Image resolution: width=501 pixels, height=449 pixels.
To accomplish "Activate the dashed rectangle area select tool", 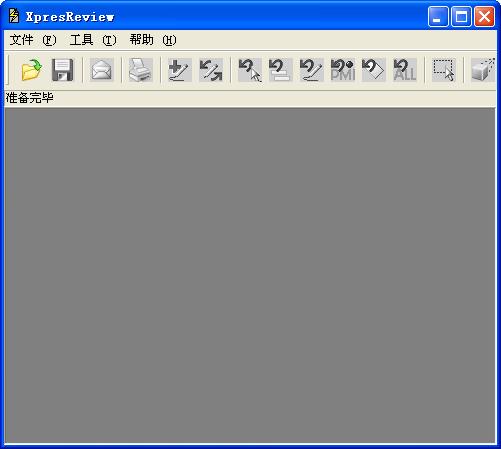I will 444,70.
